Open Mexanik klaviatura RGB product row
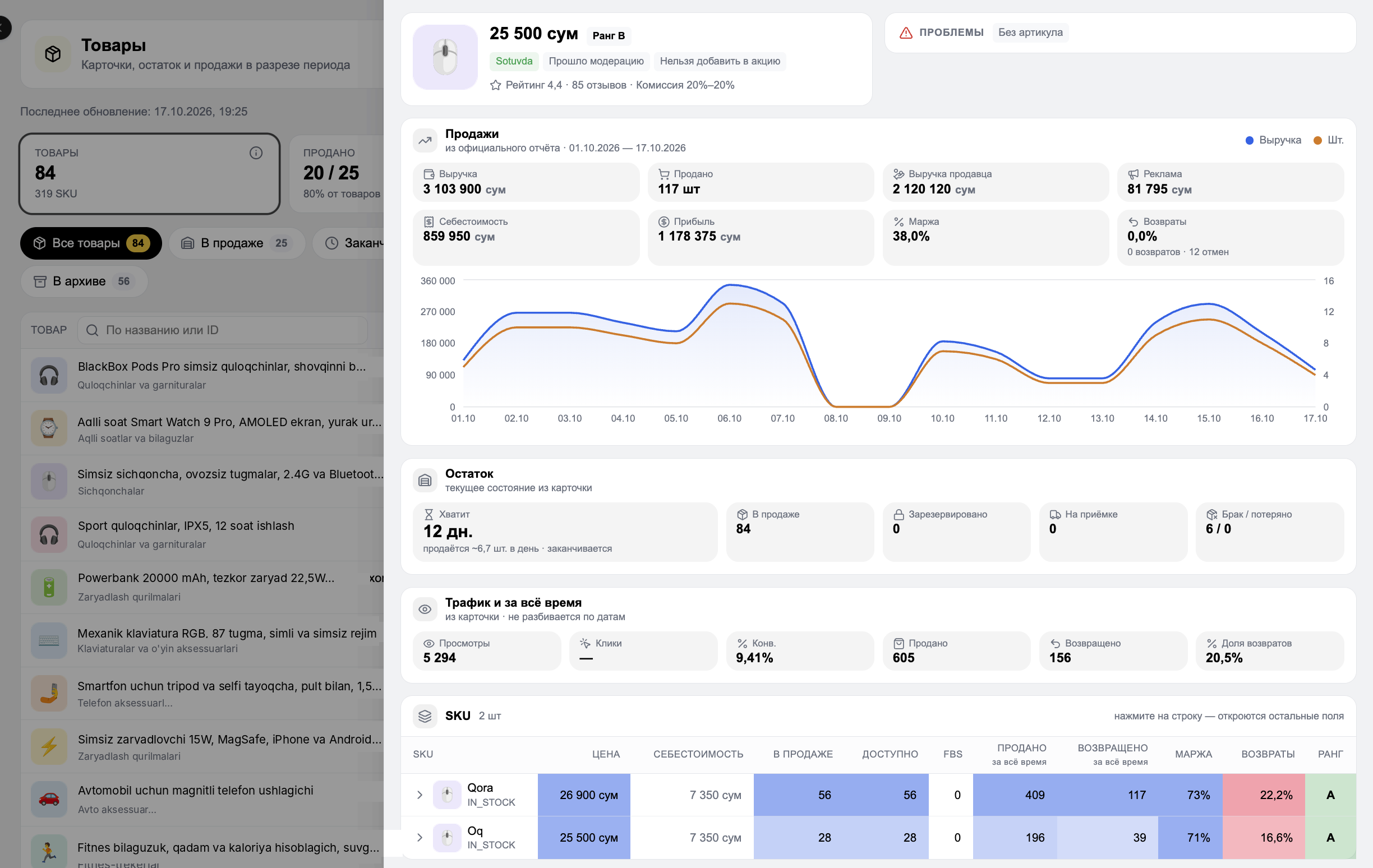Image resolution: width=1373 pixels, height=868 pixels. (202, 640)
